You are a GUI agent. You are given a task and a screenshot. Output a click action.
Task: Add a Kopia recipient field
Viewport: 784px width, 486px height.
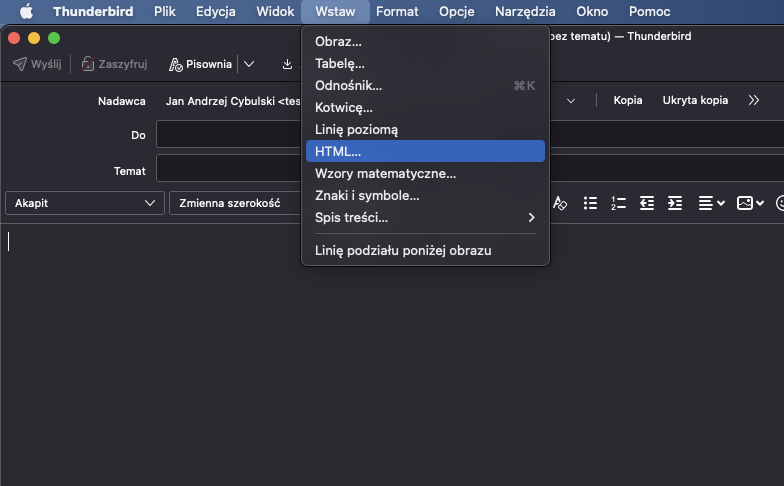pos(627,100)
